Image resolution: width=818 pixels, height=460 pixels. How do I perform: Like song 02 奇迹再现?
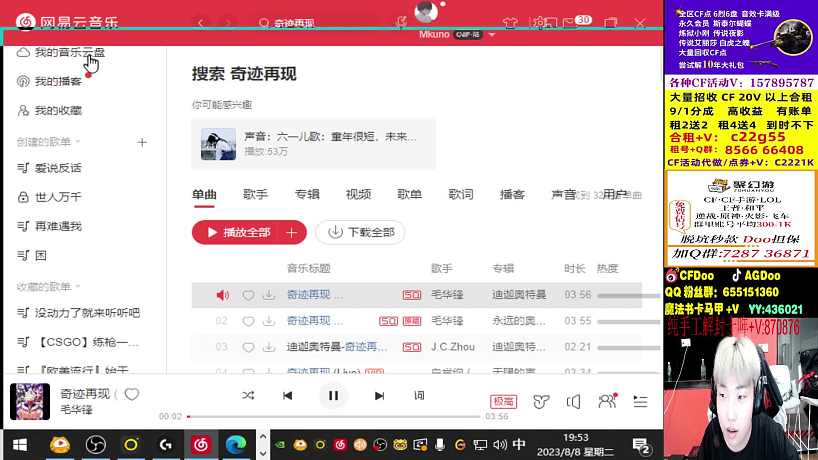(x=248, y=321)
